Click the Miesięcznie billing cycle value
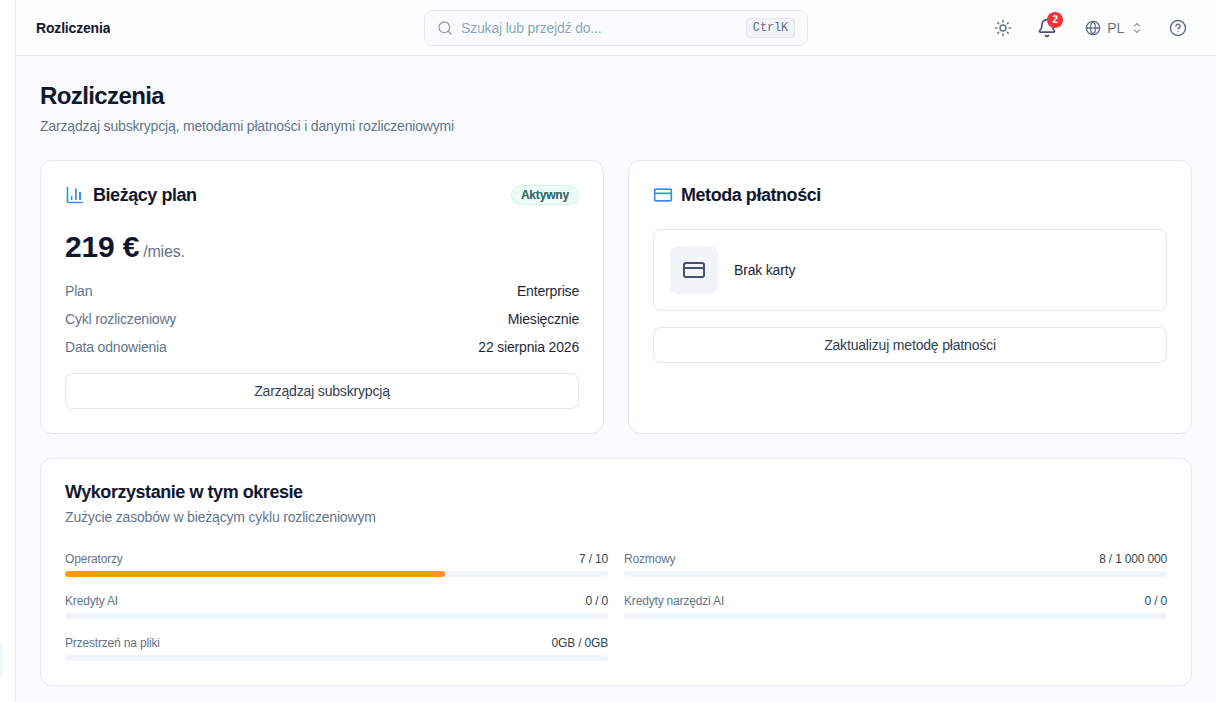The width and height of the screenshot is (1216, 702). (x=543, y=319)
